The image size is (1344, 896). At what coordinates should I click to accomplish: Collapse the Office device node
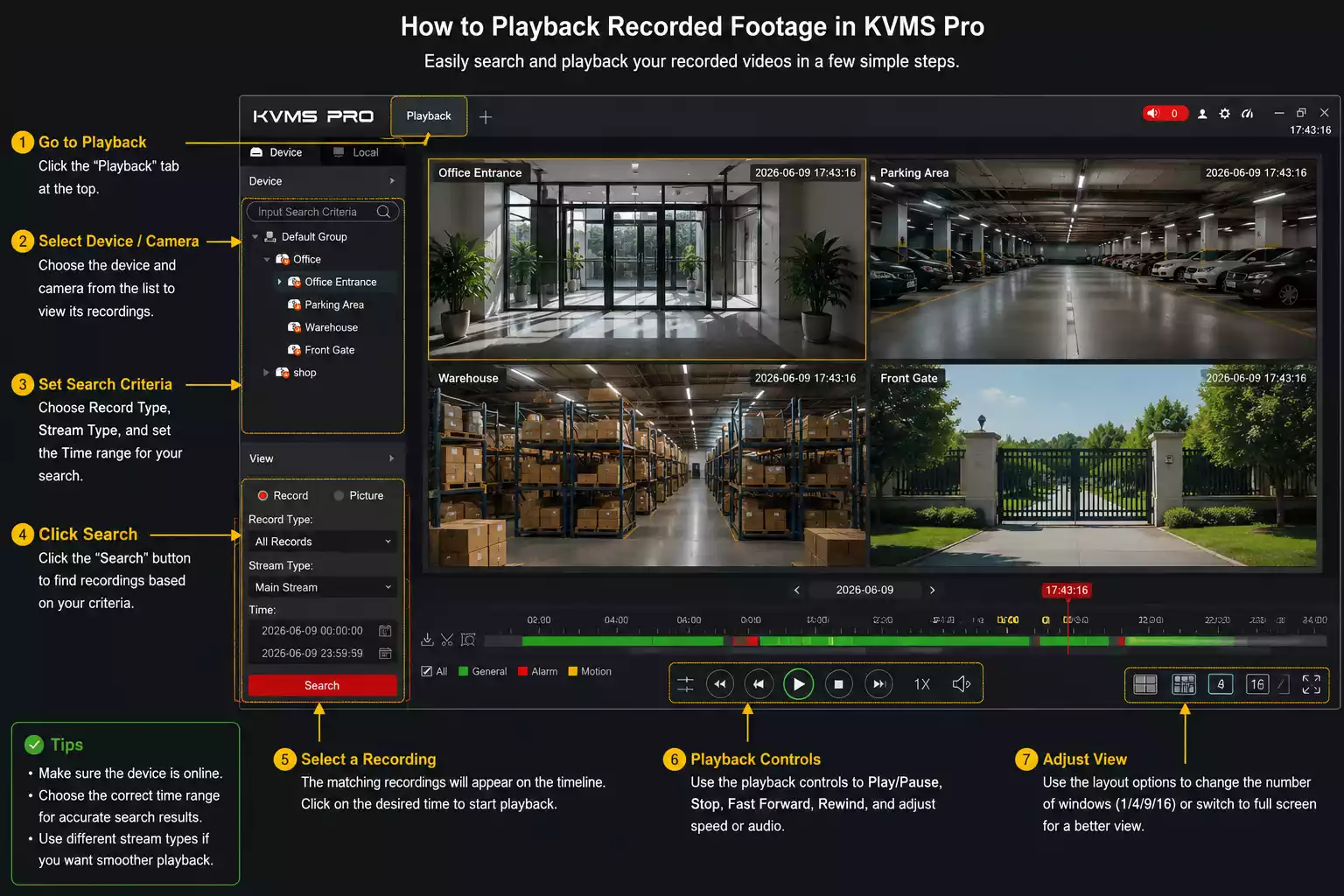(x=267, y=260)
